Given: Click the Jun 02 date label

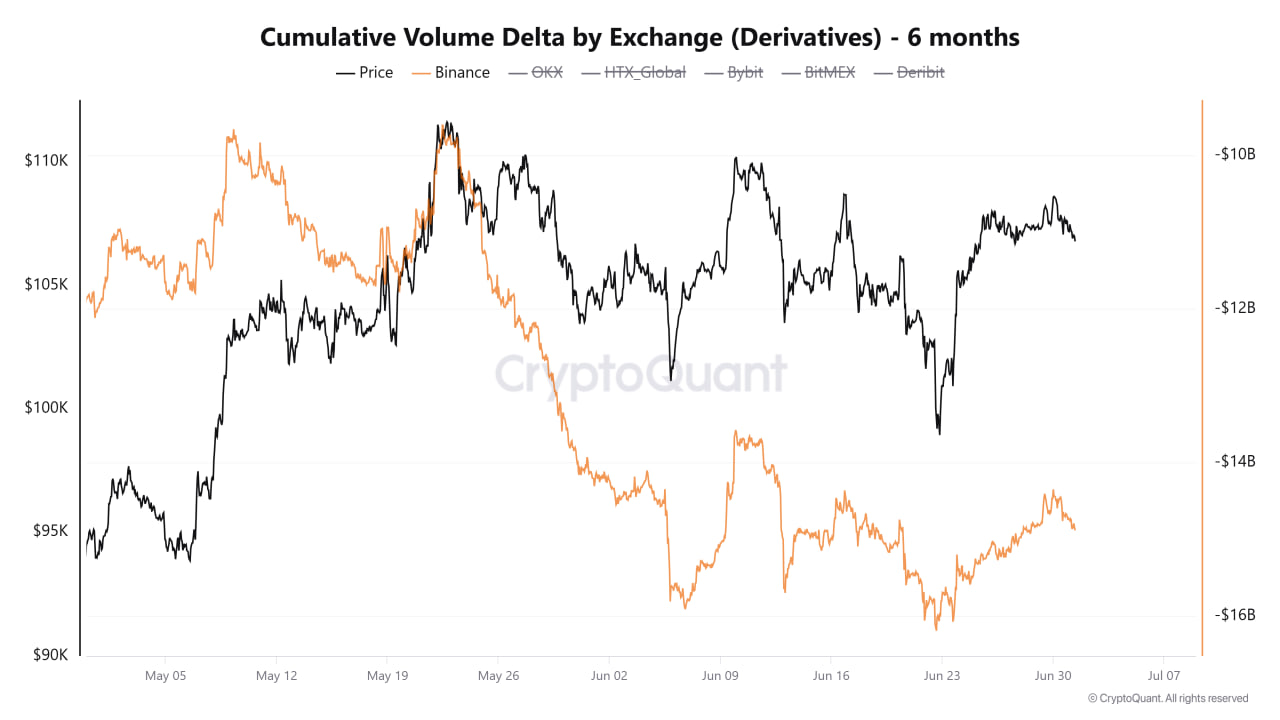Looking at the screenshot, I should [x=609, y=676].
